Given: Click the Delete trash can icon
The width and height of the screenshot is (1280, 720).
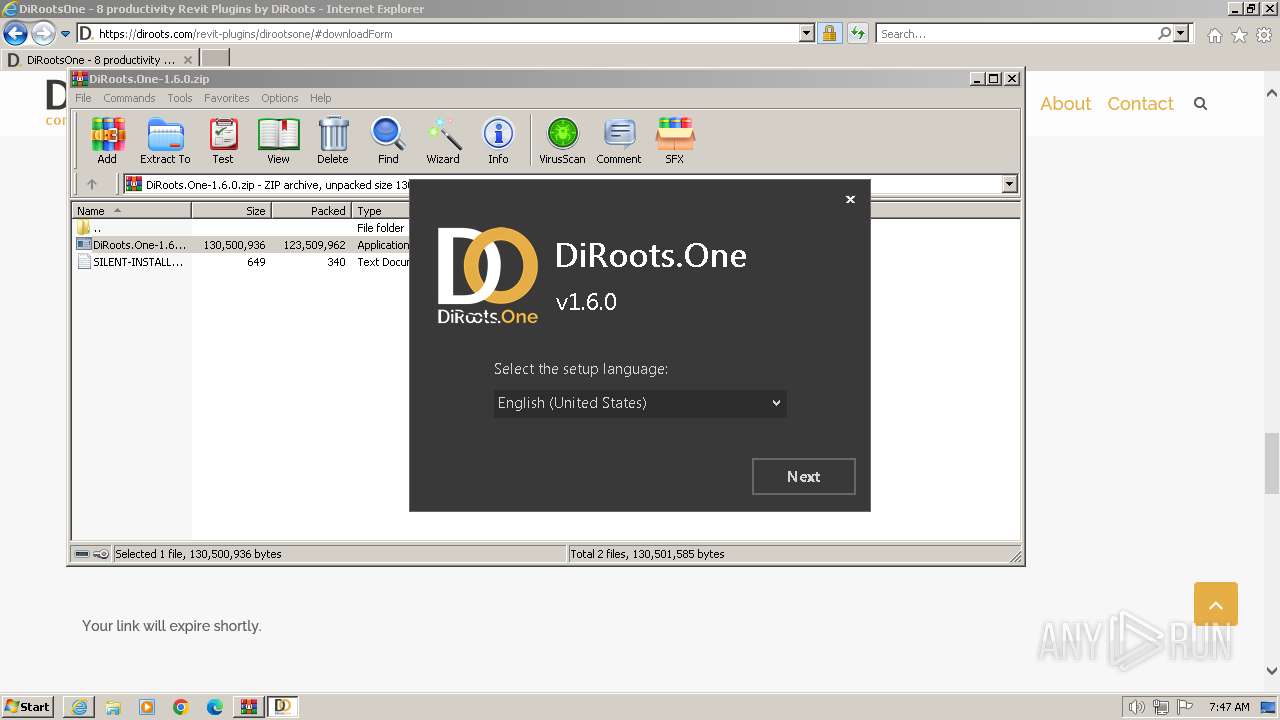Looking at the screenshot, I should pos(333,140).
